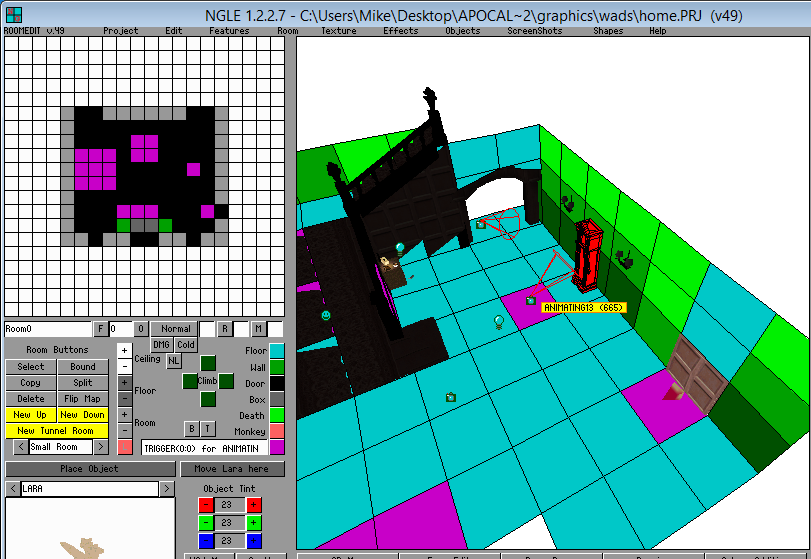Select the camera icon on the lower floor
Image resolution: width=811 pixels, height=559 pixels.
(x=450, y=397)
